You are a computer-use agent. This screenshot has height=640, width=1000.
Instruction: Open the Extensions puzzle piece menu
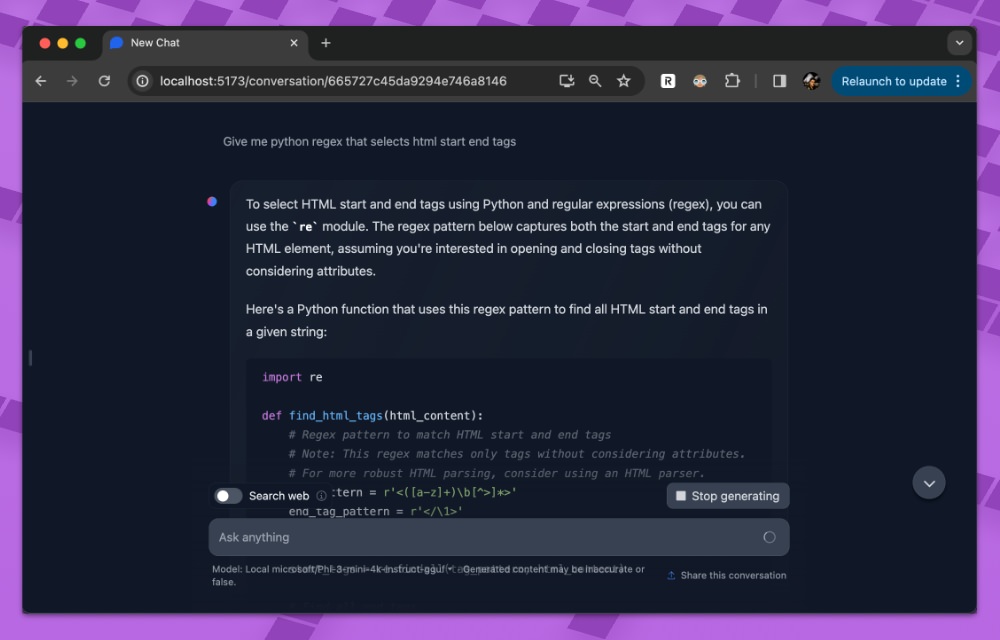point(732,81)
